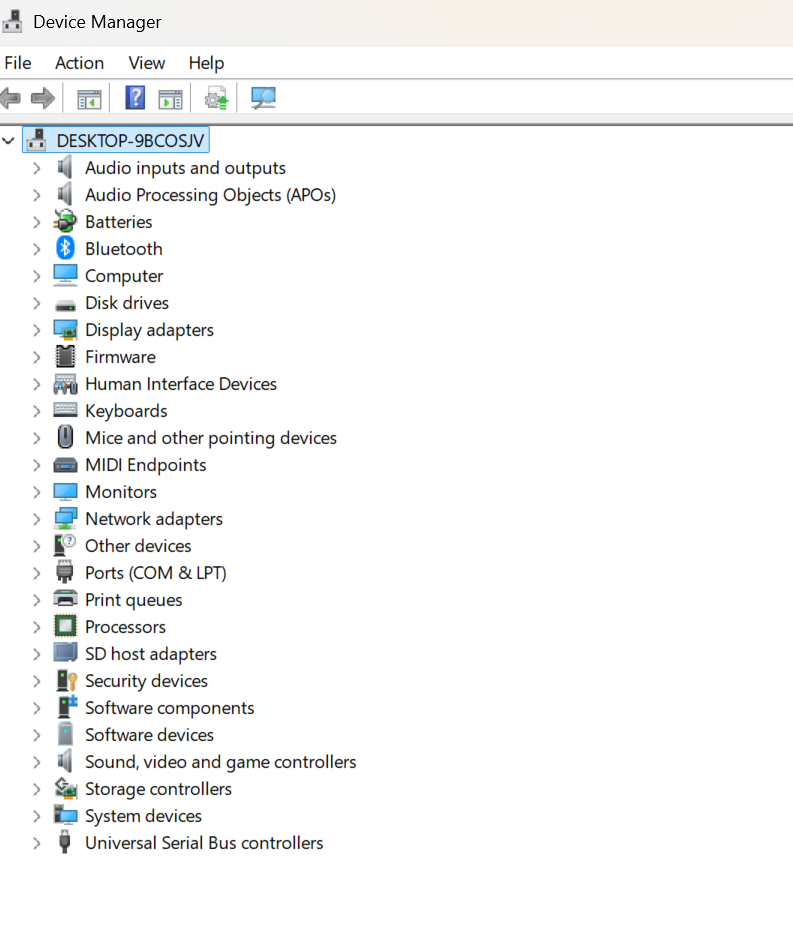This screenshot has height=940, width=793.
Task: Expand the Monitors category chevron
Action: point(37,492)
